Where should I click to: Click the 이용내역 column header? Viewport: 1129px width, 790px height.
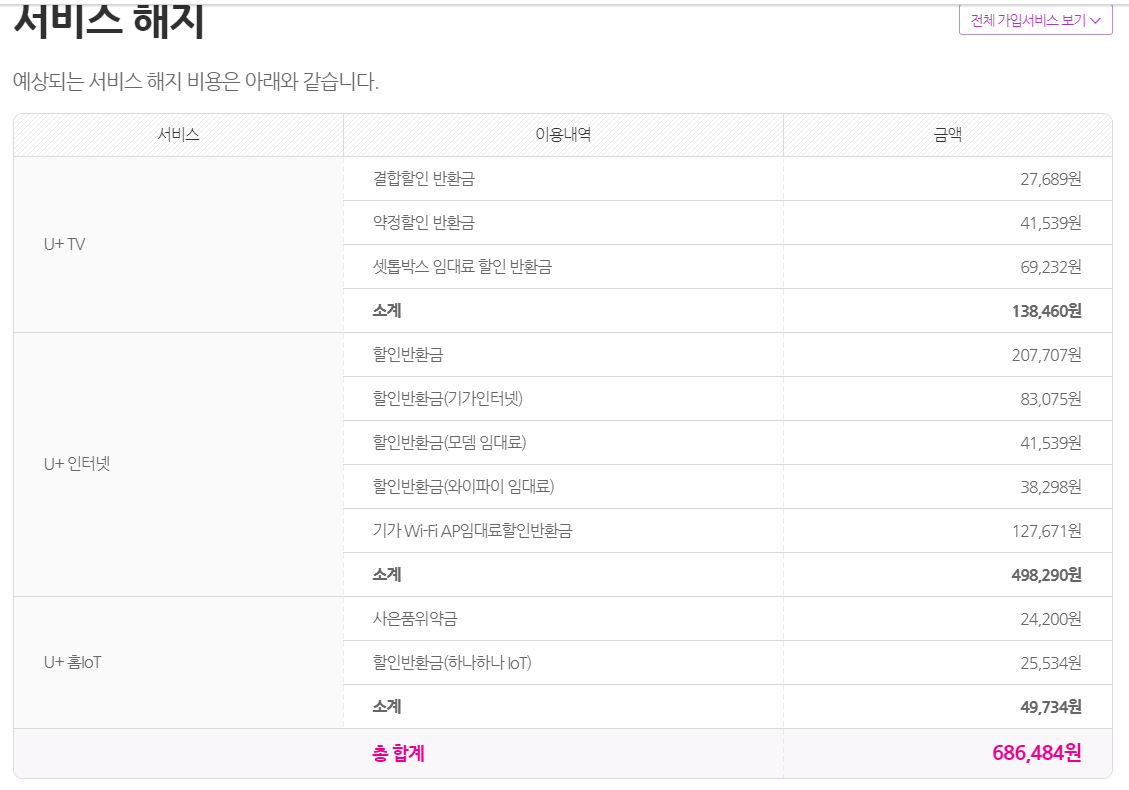(563, 135)
